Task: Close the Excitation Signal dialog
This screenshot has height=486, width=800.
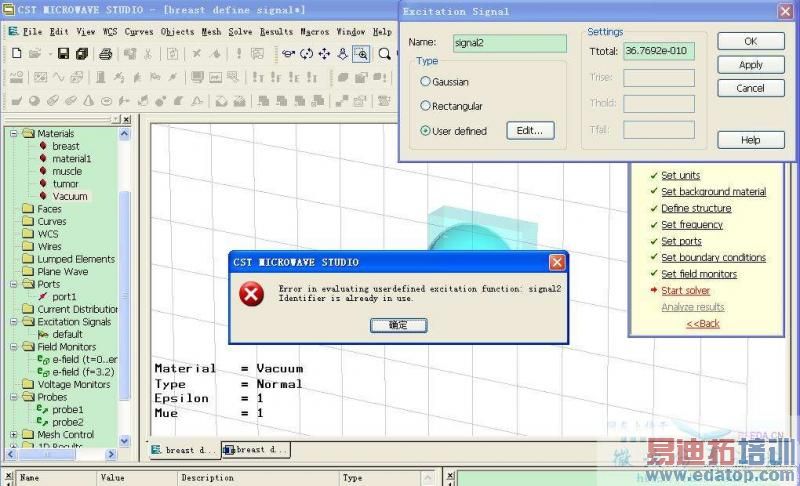Action: point(785,11)
